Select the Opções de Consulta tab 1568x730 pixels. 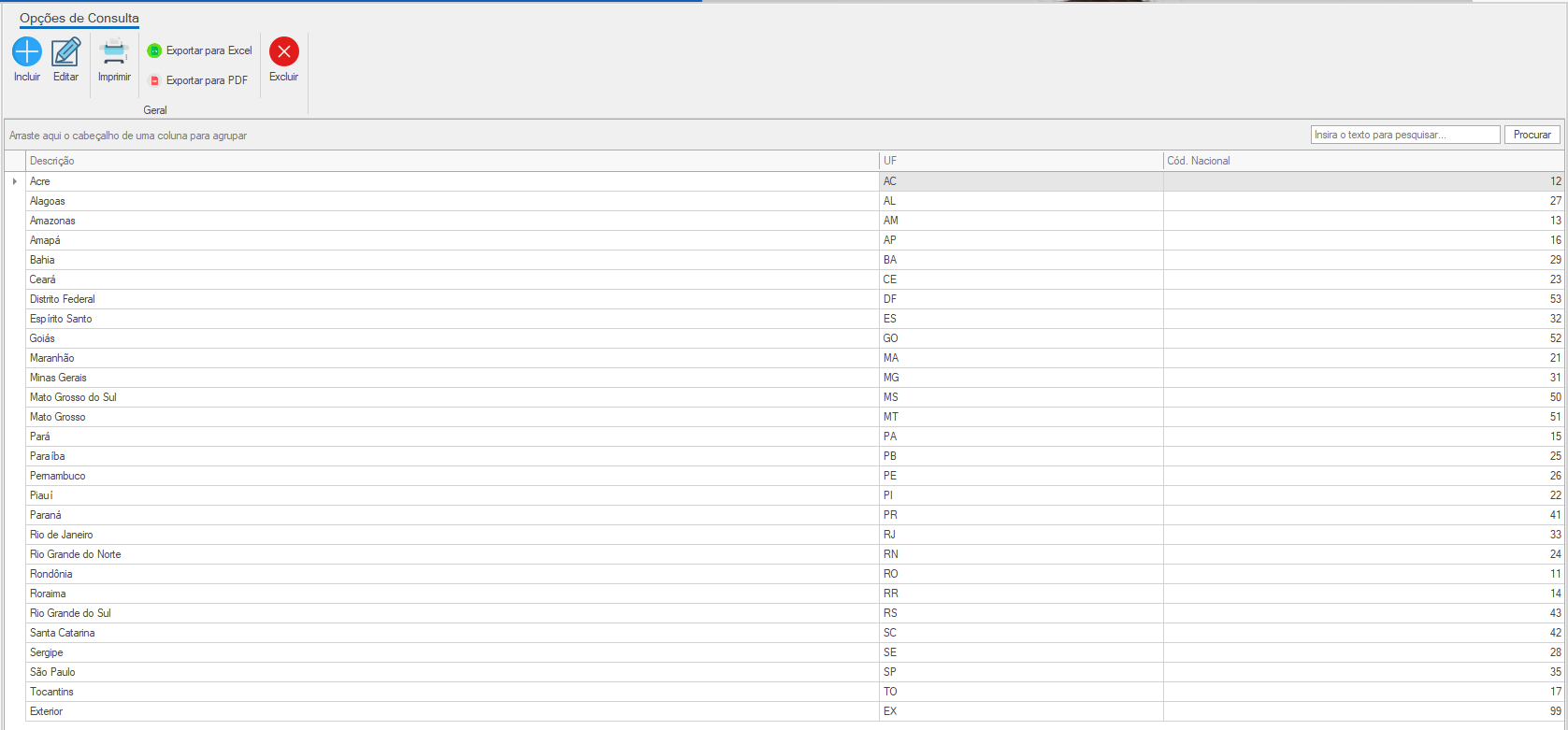pos(79,18)
